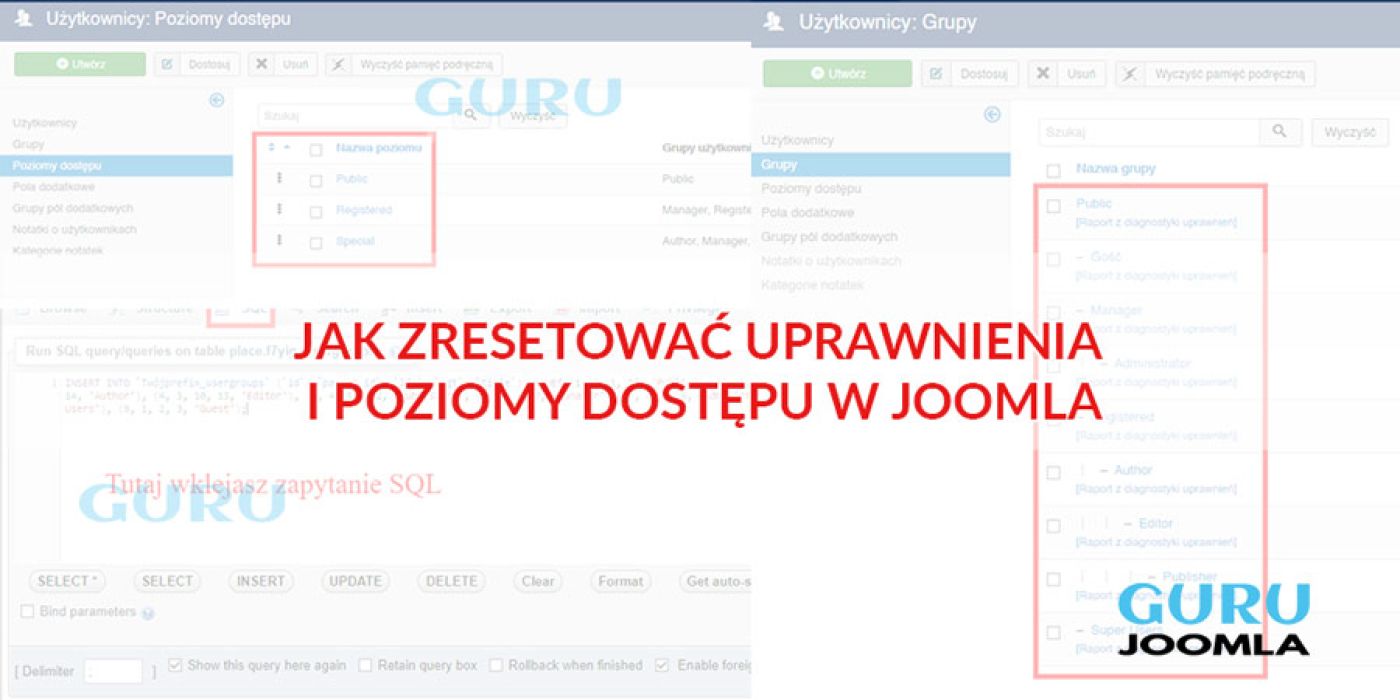This screenshot has width=1400, height=700.
Task: Click the Delimiter input field
Action: pyautogui.click(x=113, y=671)
